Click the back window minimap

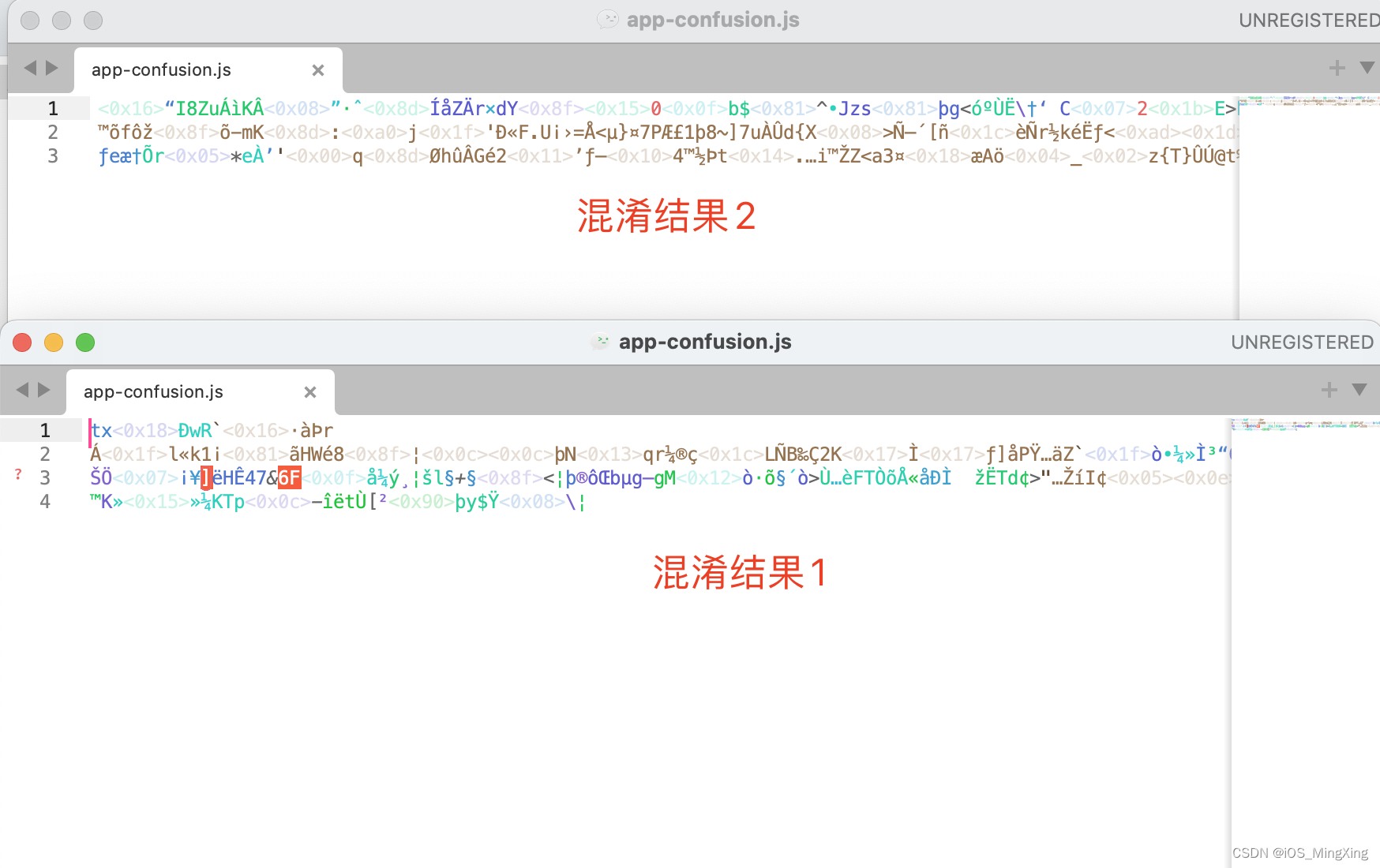pyautogui.click(x=1309, y=101)
